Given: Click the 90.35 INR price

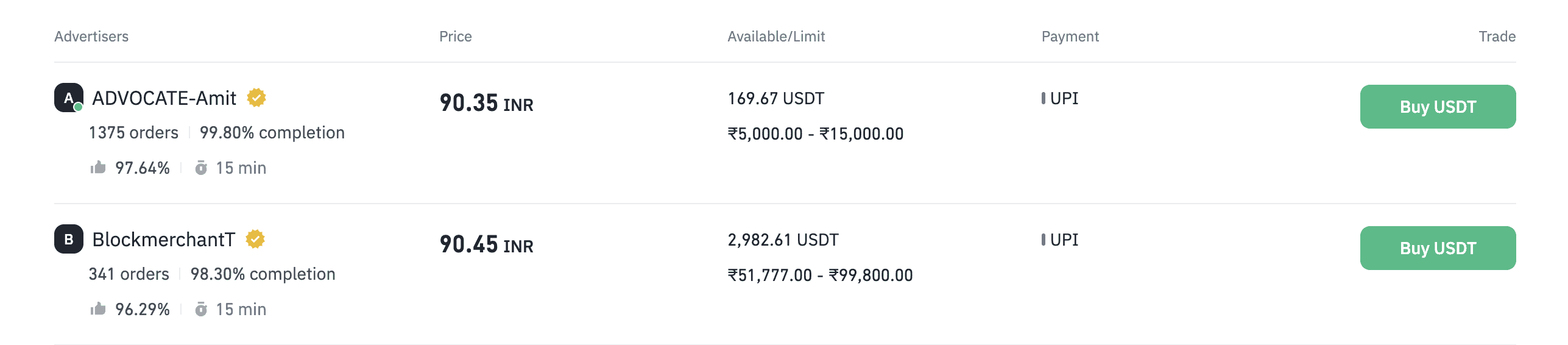Looking at the screenshot, I should (486, 103).
